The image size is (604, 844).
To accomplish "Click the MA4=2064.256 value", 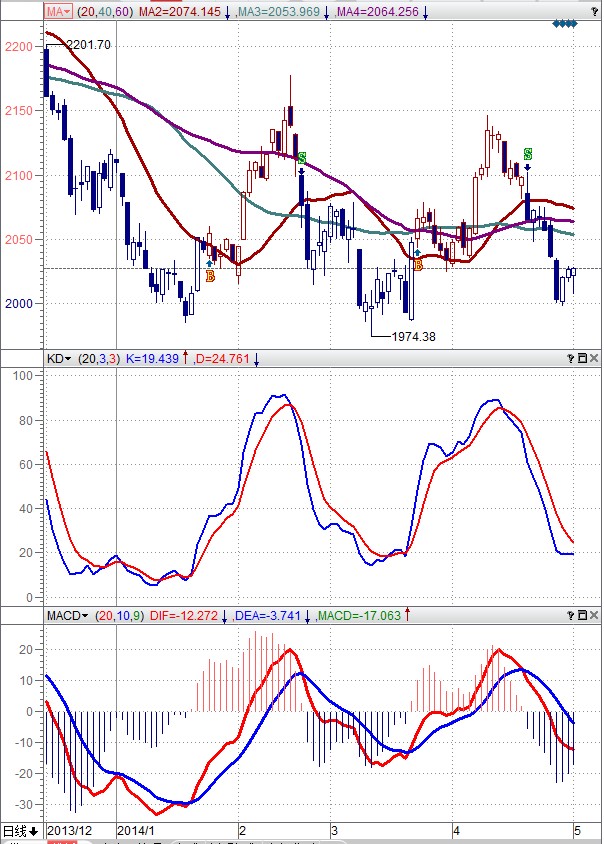I will click(377, 11).
